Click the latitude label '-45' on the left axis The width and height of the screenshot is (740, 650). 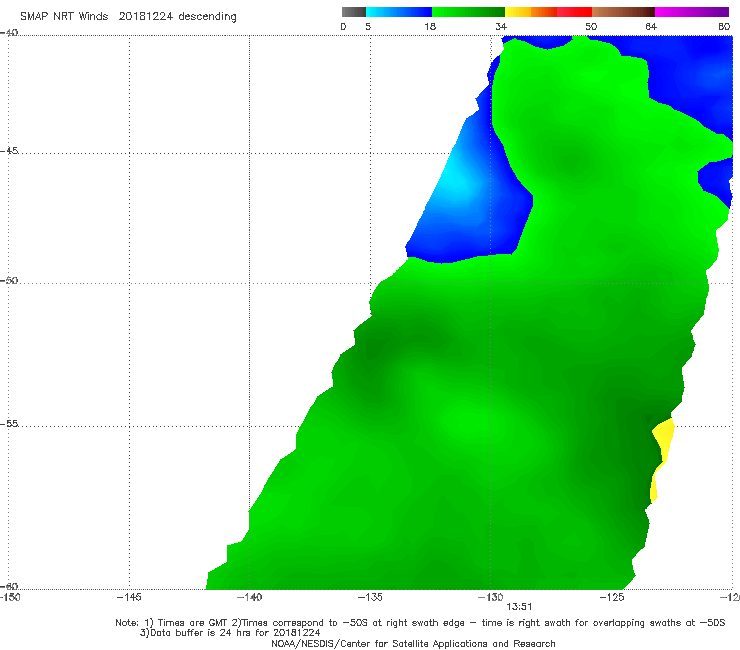[9, 151]
